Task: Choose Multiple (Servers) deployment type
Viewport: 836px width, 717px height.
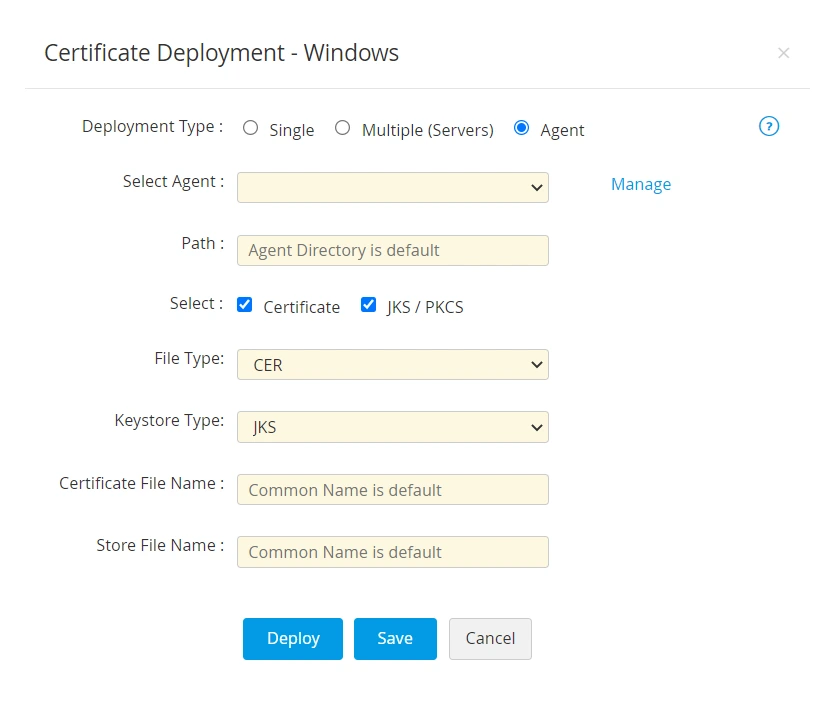Action: tap(342, 127)
